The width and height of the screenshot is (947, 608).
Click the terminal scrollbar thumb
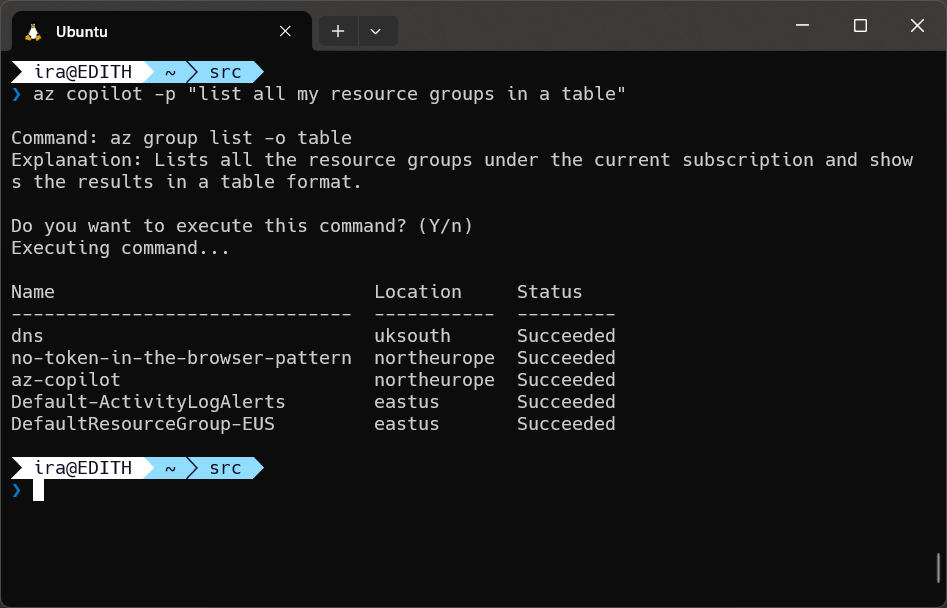click(x=939, y=568)
